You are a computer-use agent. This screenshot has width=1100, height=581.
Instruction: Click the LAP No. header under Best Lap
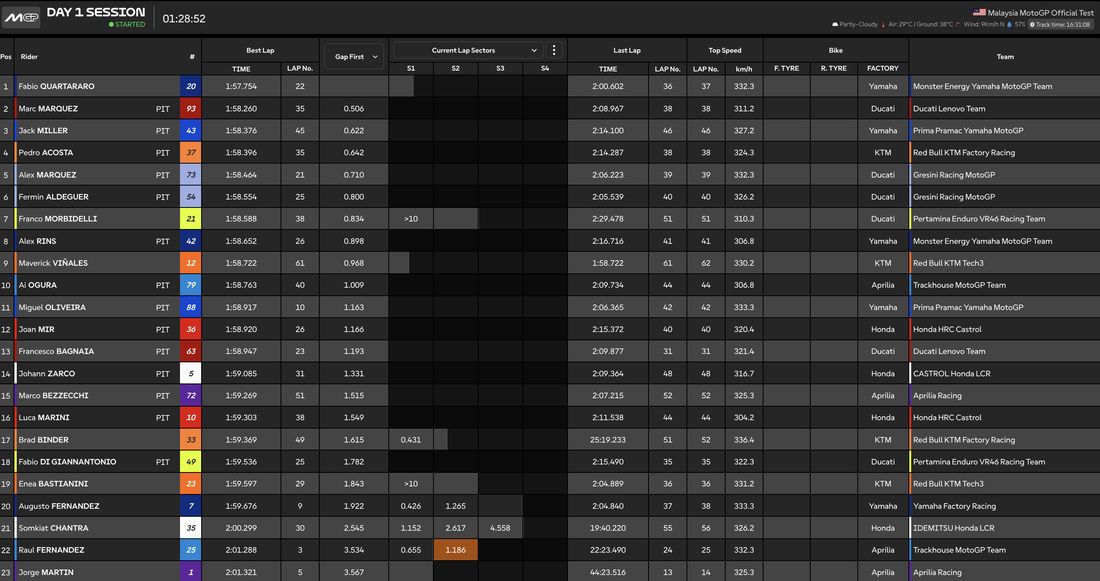(300, 69)
